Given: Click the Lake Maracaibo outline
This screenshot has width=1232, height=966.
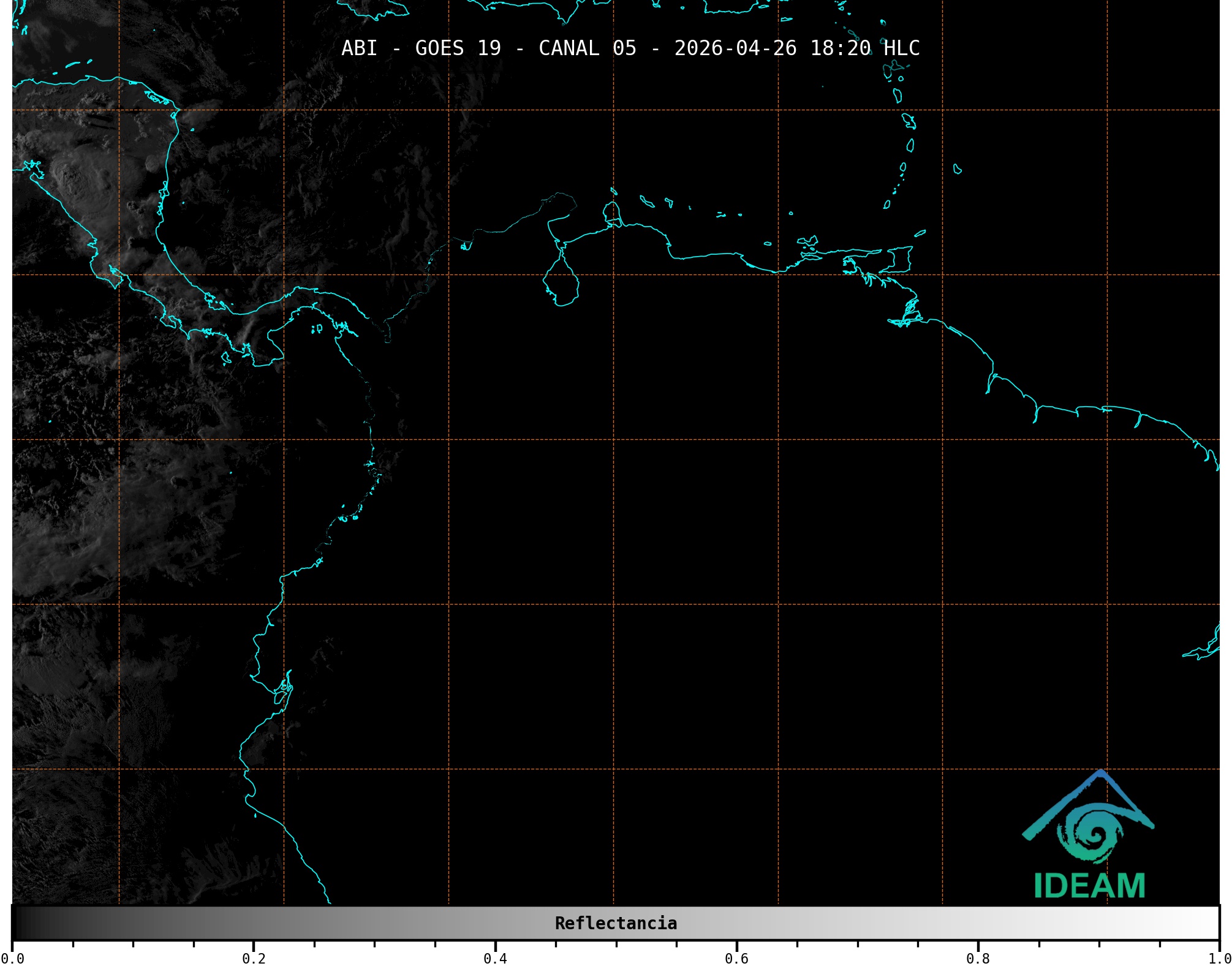Looking at the screenshot, I should [561, 281].
